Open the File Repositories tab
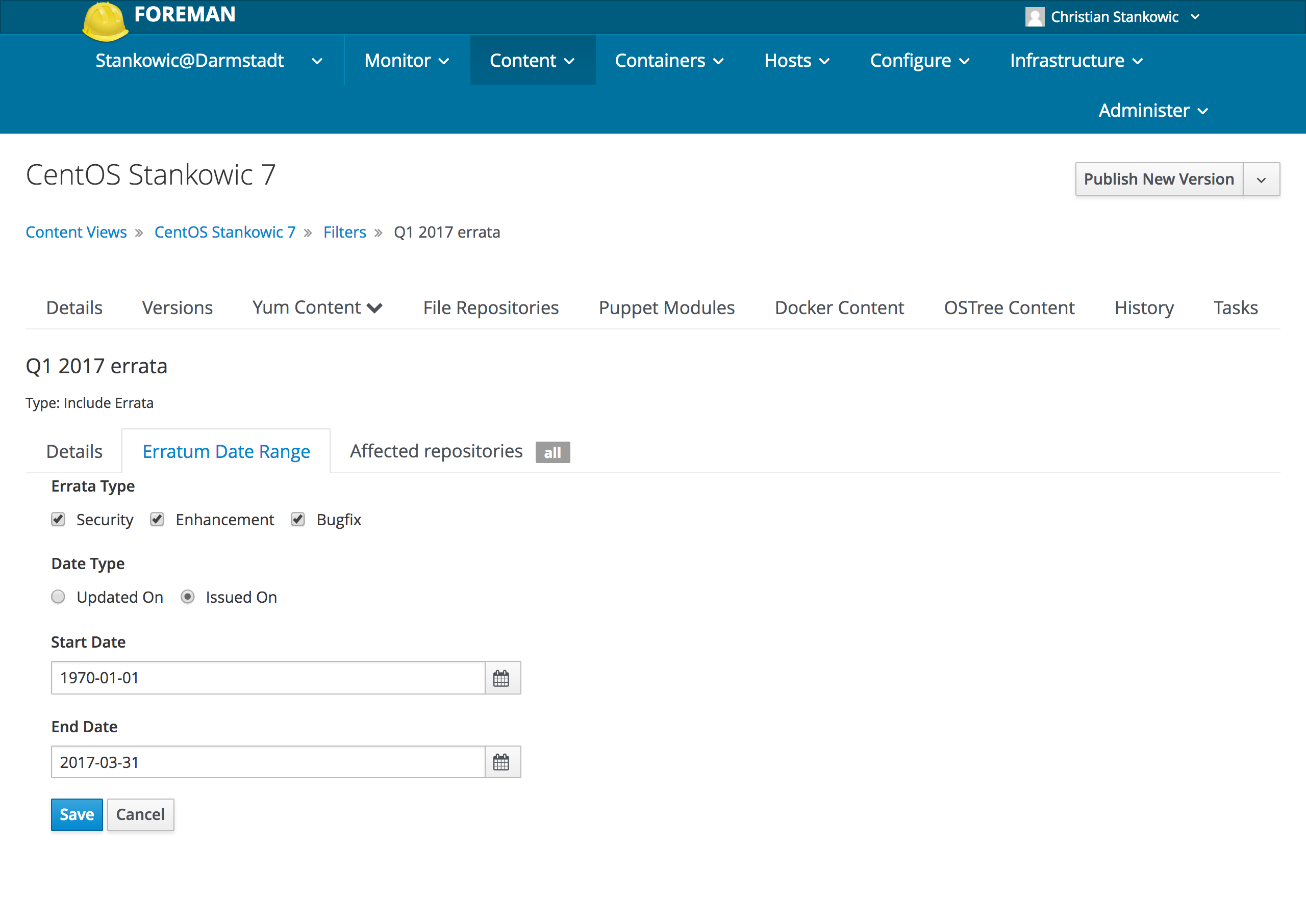 (491, 307)
